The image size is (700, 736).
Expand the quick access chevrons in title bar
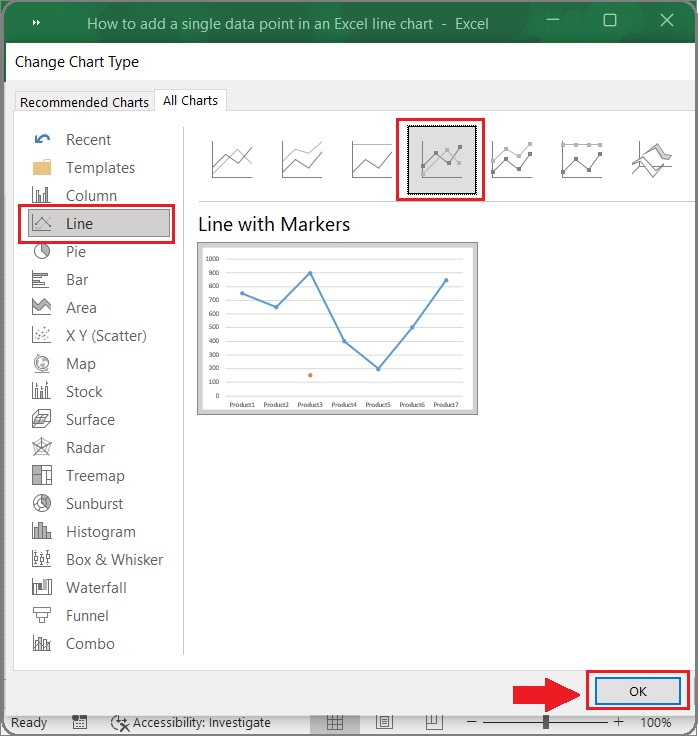pos(36,23)
